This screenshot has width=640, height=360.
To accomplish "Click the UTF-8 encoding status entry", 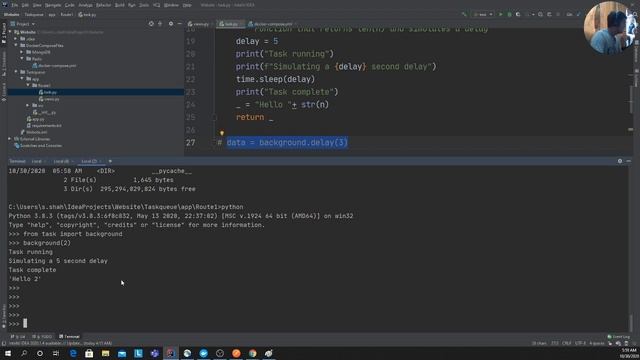I will tap(580, 343).
